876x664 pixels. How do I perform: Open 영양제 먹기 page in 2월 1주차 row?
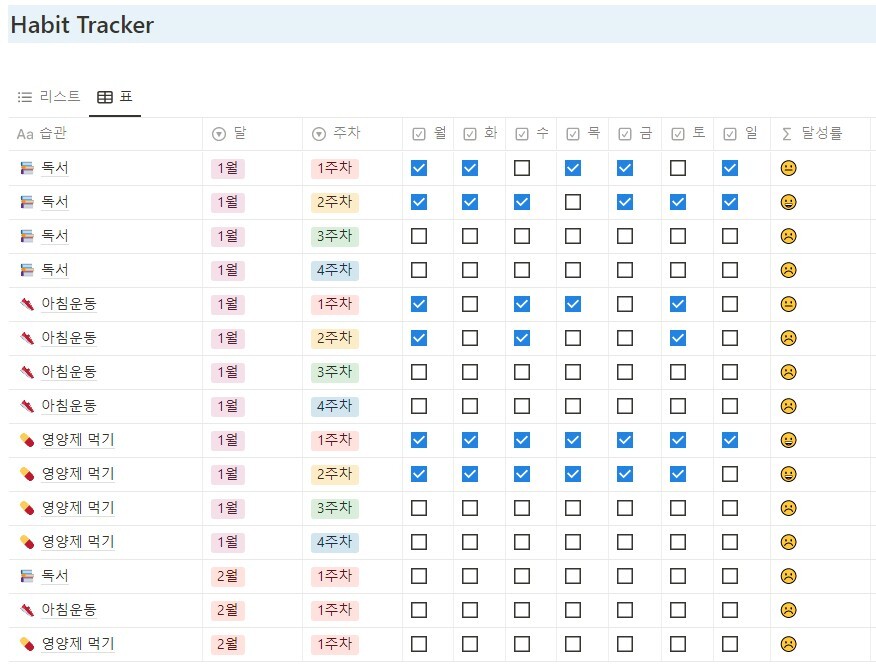coord(78,644)
